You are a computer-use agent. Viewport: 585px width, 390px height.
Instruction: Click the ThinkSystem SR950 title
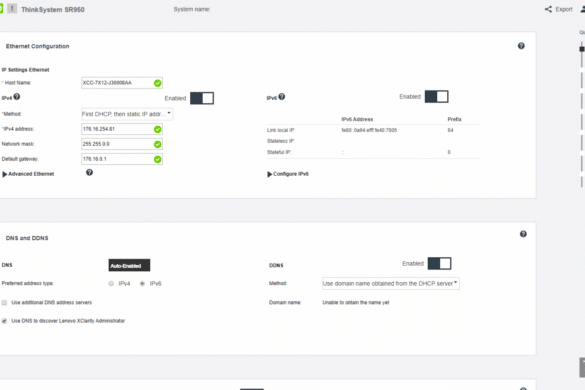tap(53, 10)
